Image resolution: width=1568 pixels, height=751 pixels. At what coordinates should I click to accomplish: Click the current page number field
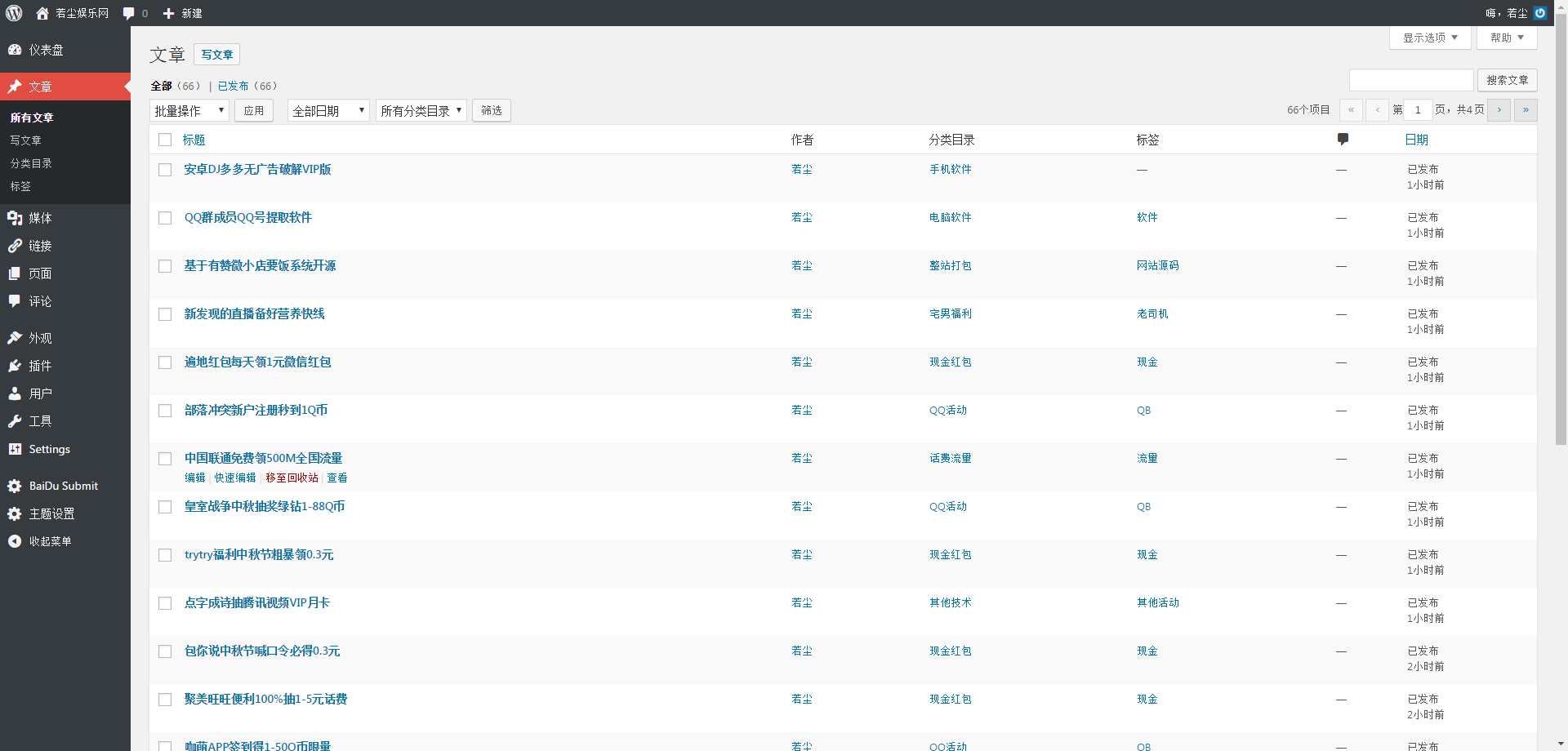click(x=1418, y=110)
